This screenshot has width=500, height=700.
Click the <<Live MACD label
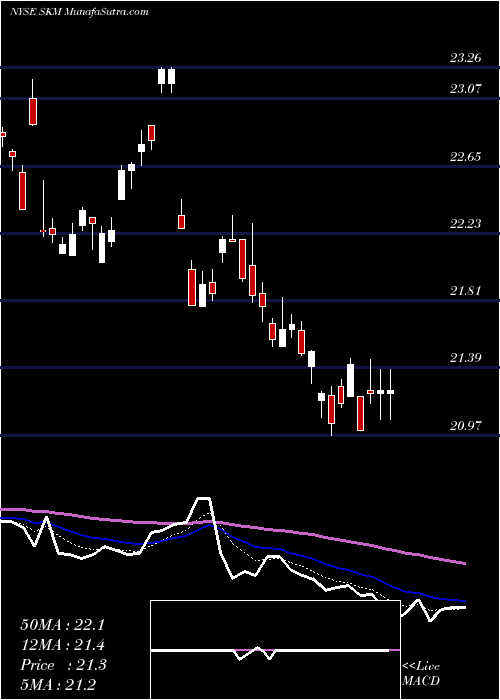[x=421, y=674]
